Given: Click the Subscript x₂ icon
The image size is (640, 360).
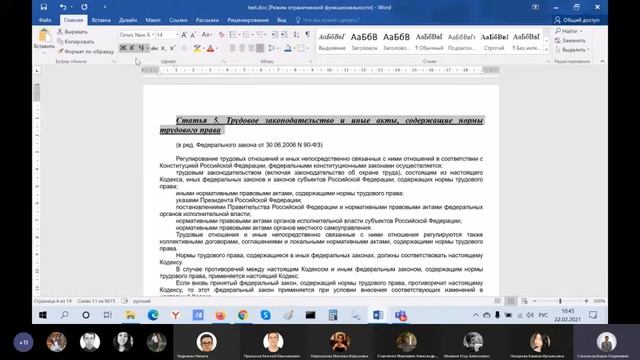Looking at the screenshot, I should (x=163, y=48).
